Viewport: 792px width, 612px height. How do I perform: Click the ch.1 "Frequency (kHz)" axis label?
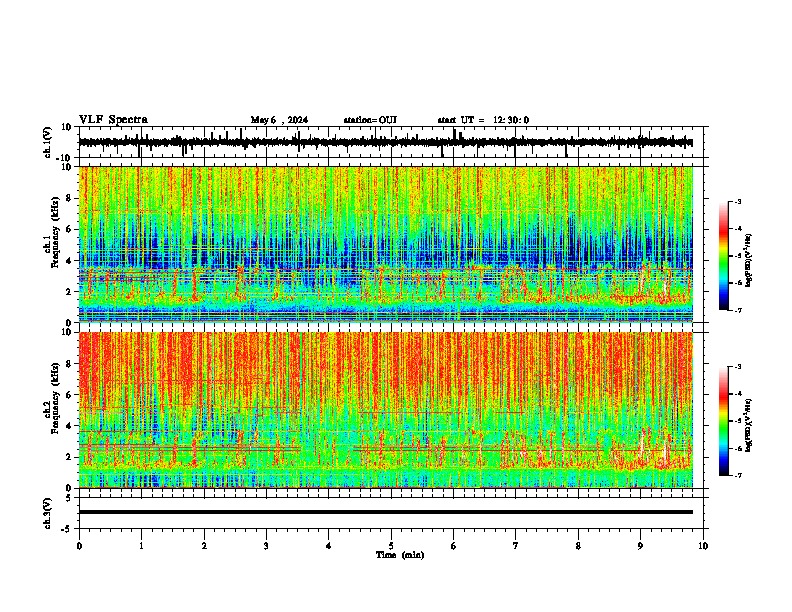(55, 232)
